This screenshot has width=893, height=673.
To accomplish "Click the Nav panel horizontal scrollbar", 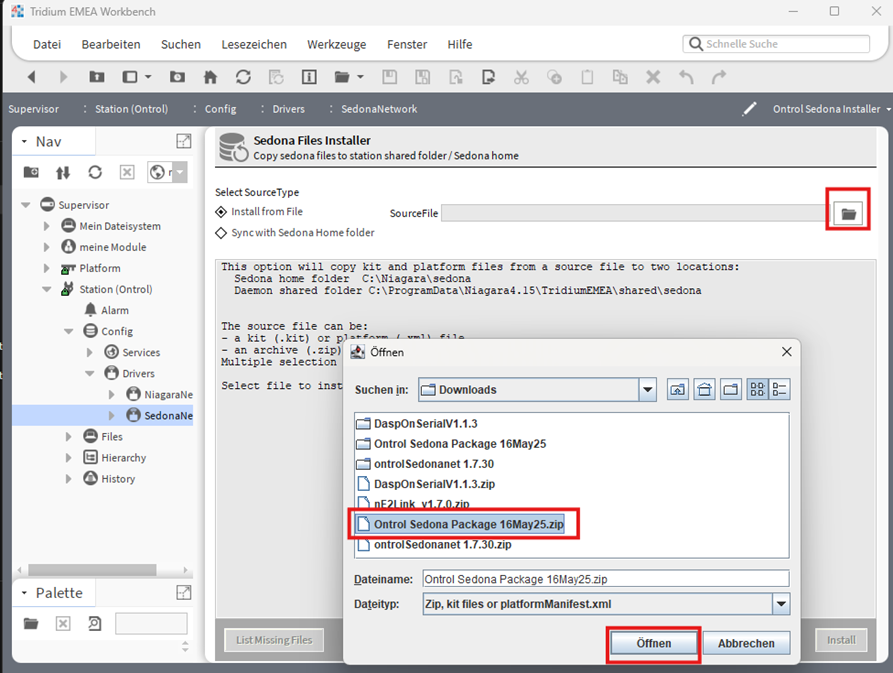I will tap(92, 569).
